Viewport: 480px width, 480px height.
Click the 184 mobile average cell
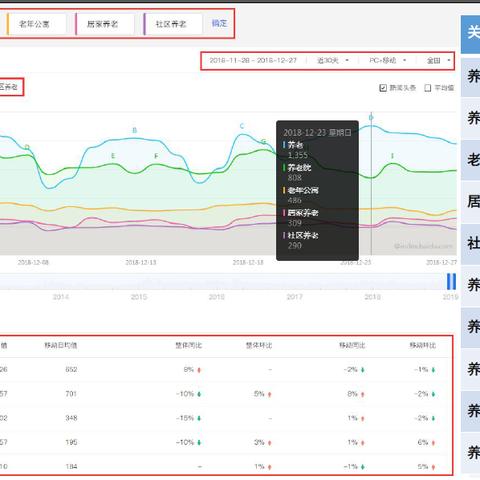tap(71, 467)
